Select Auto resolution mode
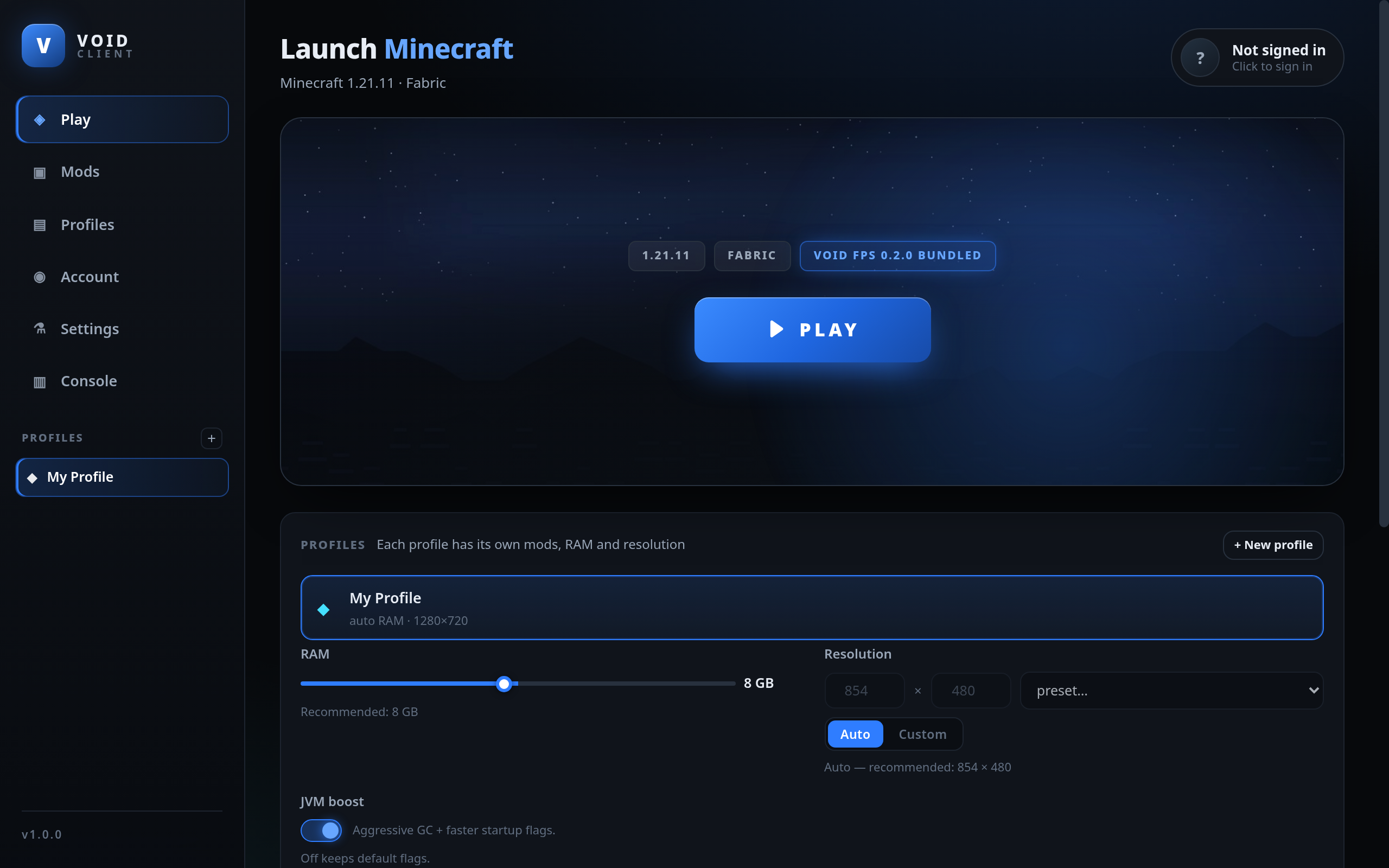 855,733
